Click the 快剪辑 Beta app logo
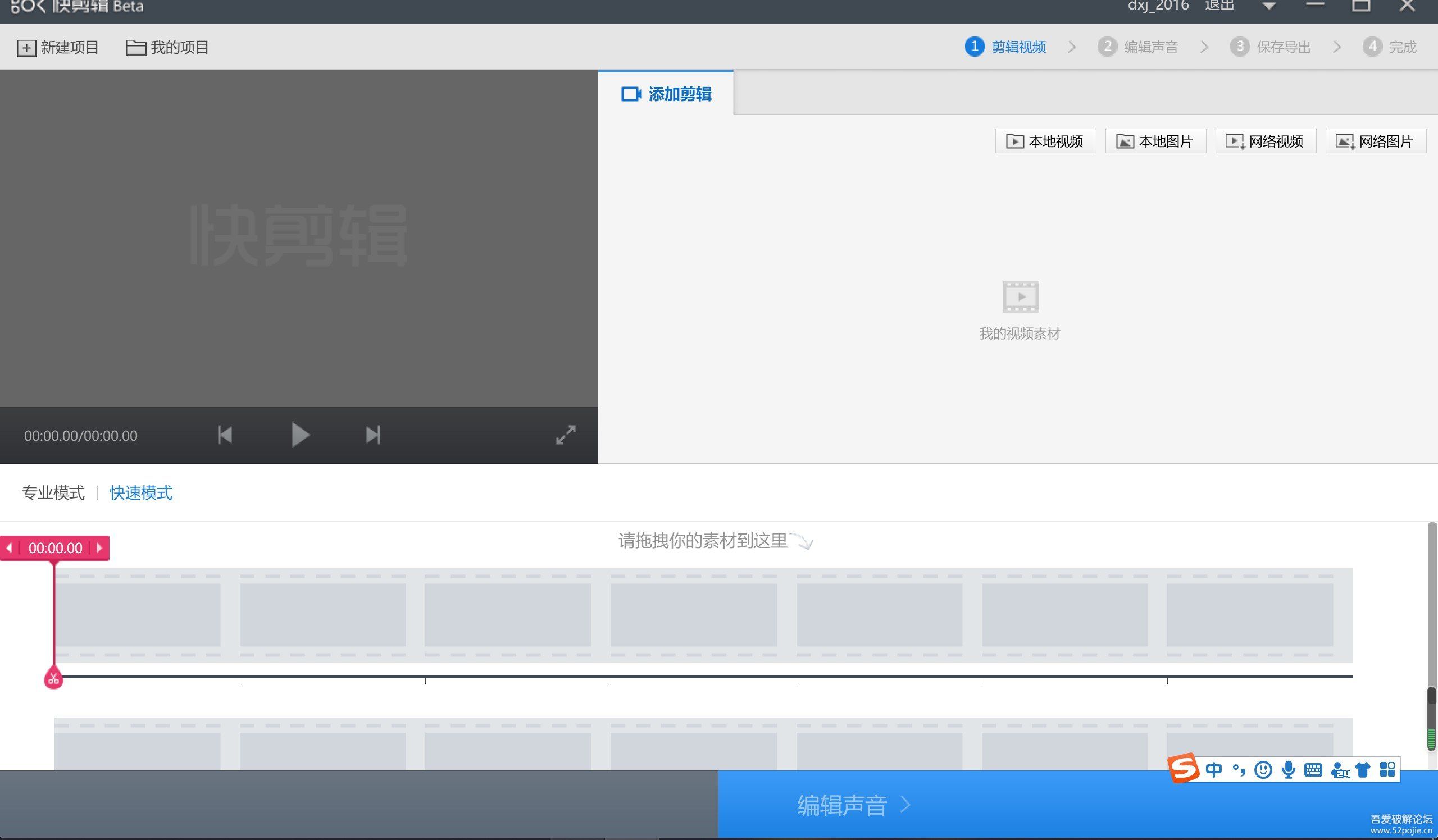Screen dimensions: 1438x840 click(x=78, y=6)
